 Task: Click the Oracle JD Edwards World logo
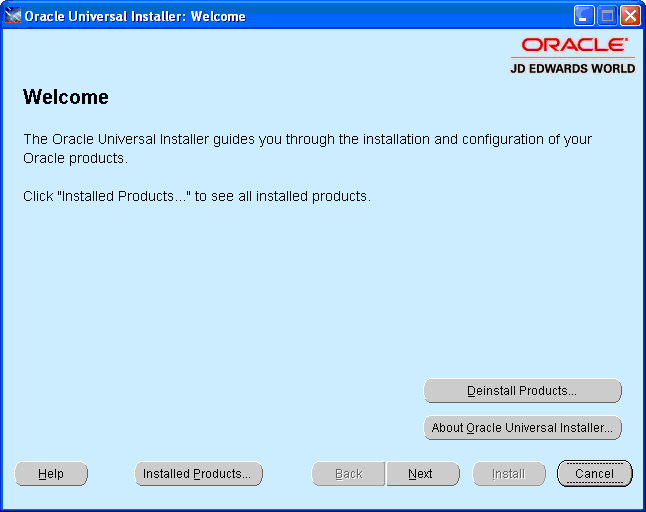[573, 56]
